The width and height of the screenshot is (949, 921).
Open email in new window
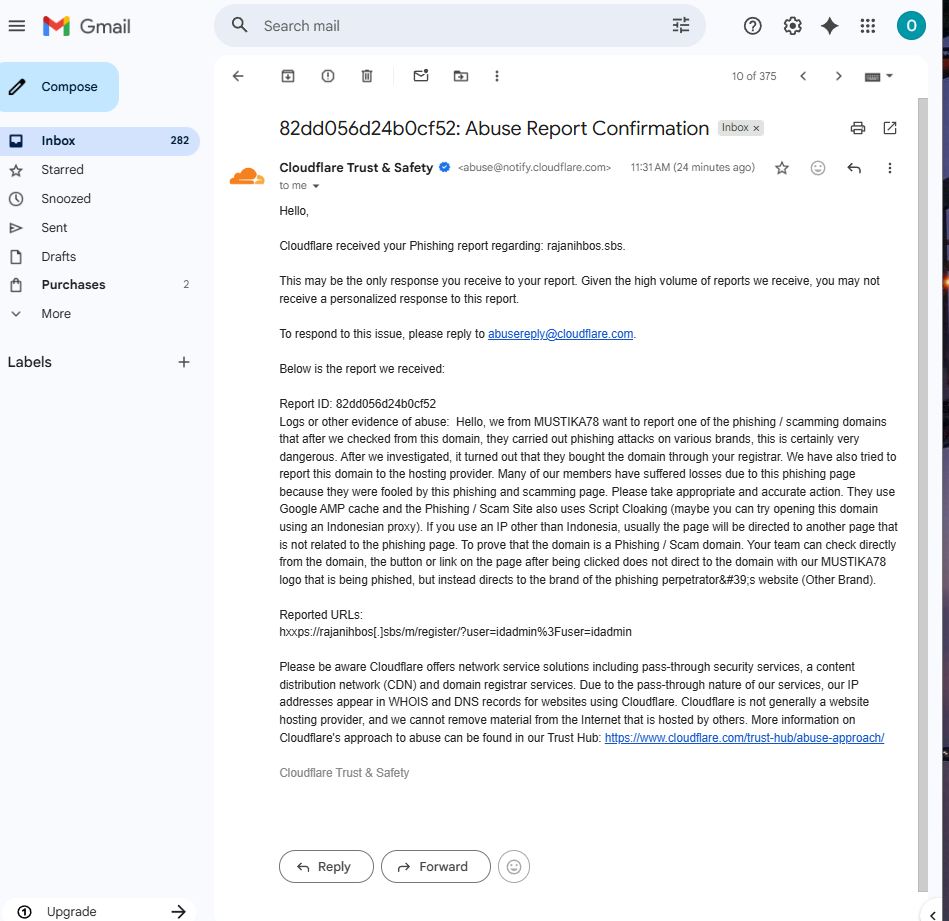point(890,128)
